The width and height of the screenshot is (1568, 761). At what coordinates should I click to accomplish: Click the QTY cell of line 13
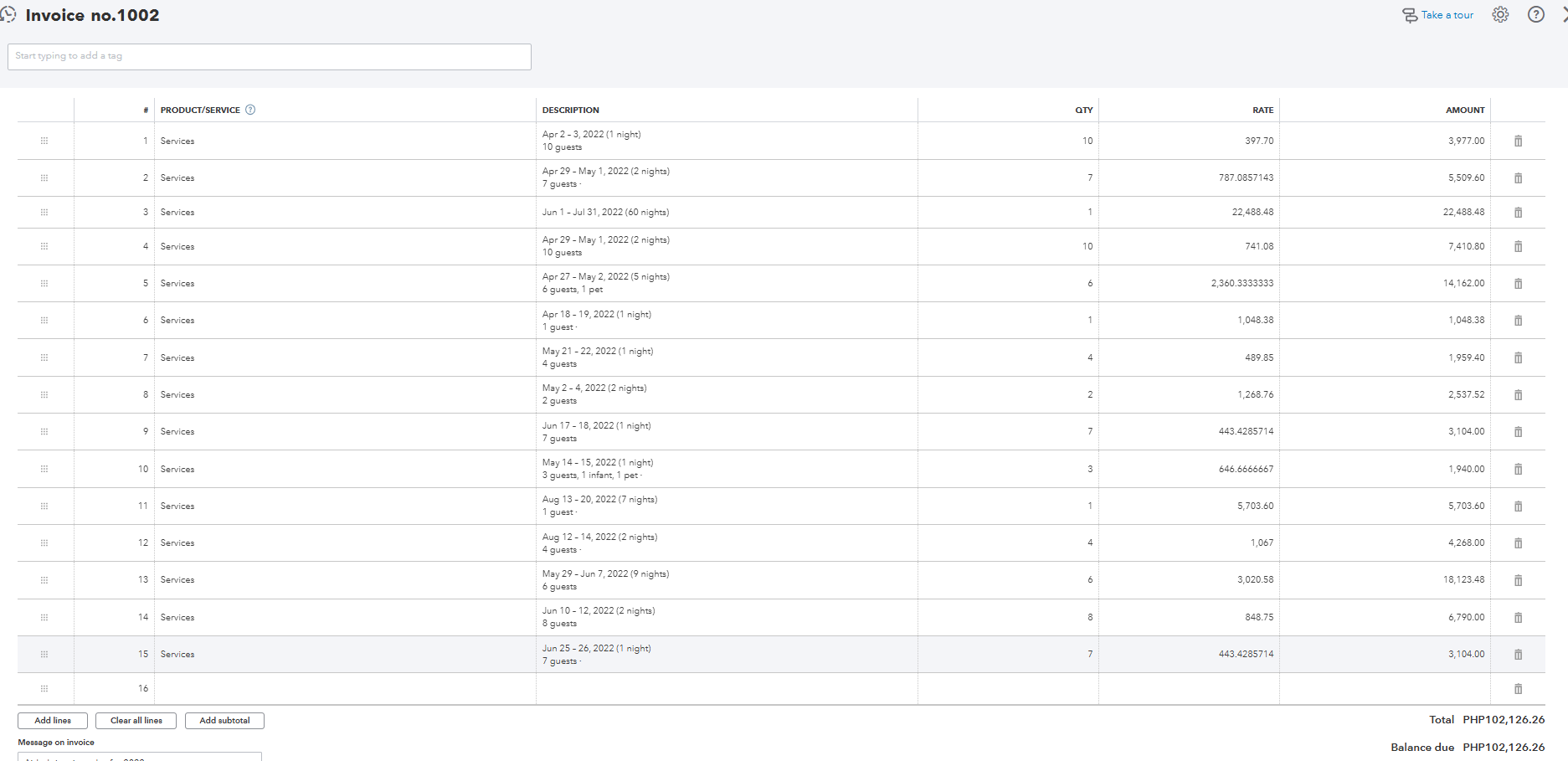1008,580
